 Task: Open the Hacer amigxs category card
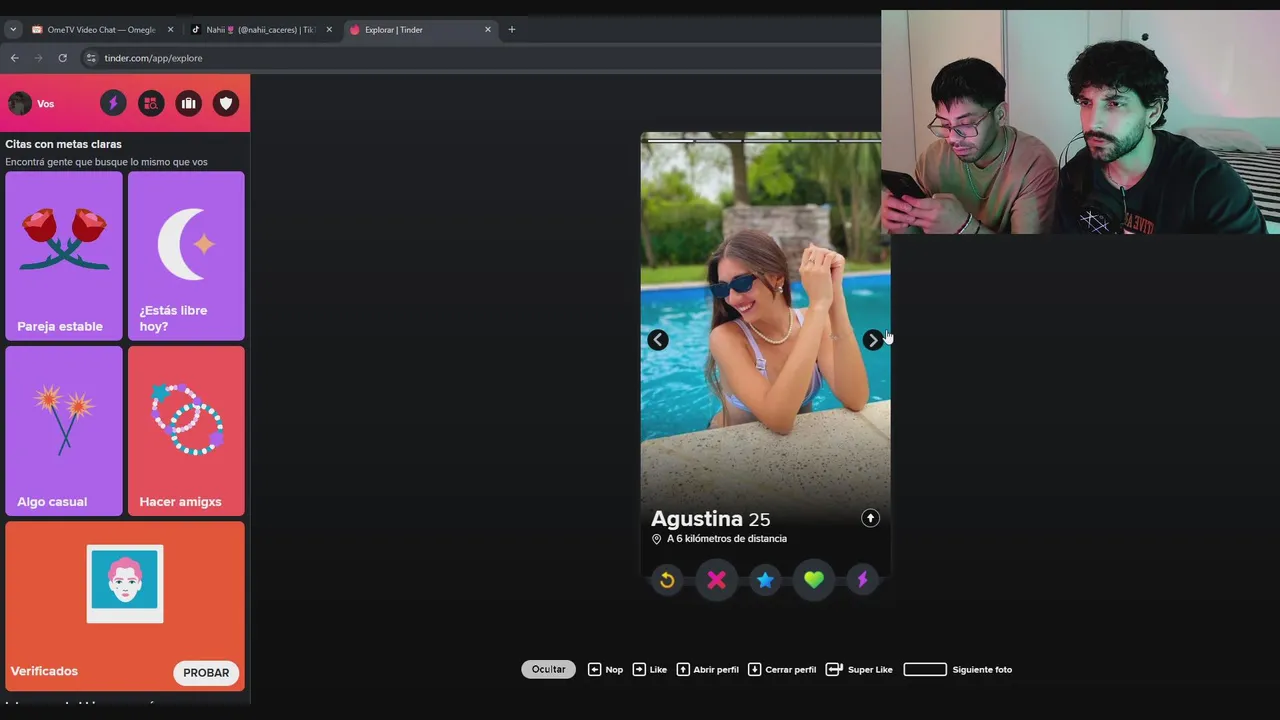186,431
